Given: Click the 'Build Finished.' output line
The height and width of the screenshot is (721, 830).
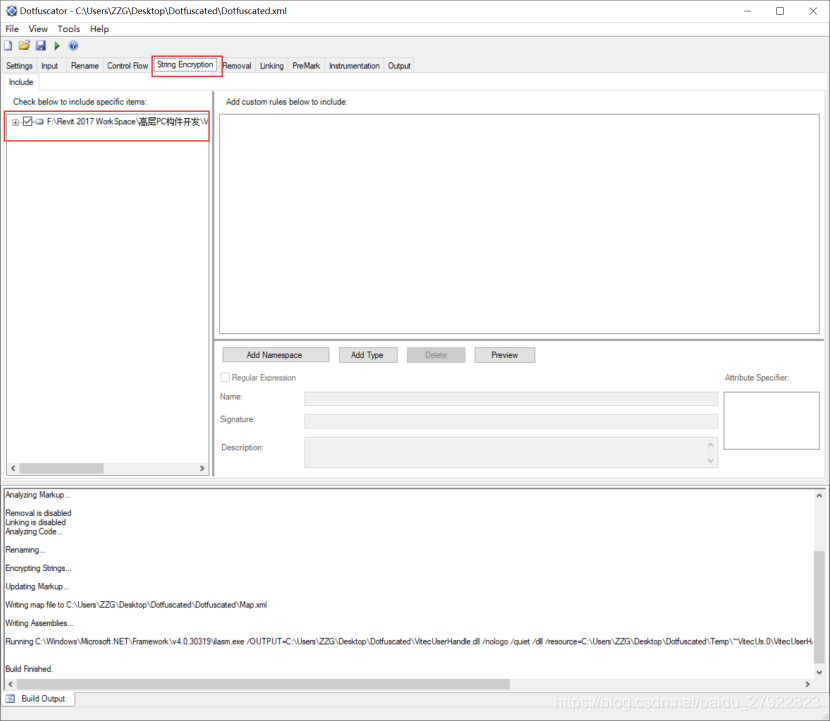Looking at the screenshot, I should (x=29, y=669).
